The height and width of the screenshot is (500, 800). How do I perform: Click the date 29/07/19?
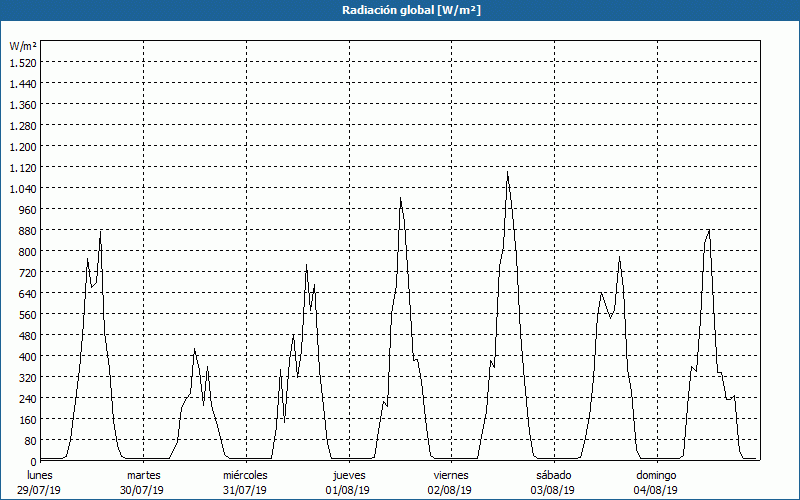click(39, 490)
